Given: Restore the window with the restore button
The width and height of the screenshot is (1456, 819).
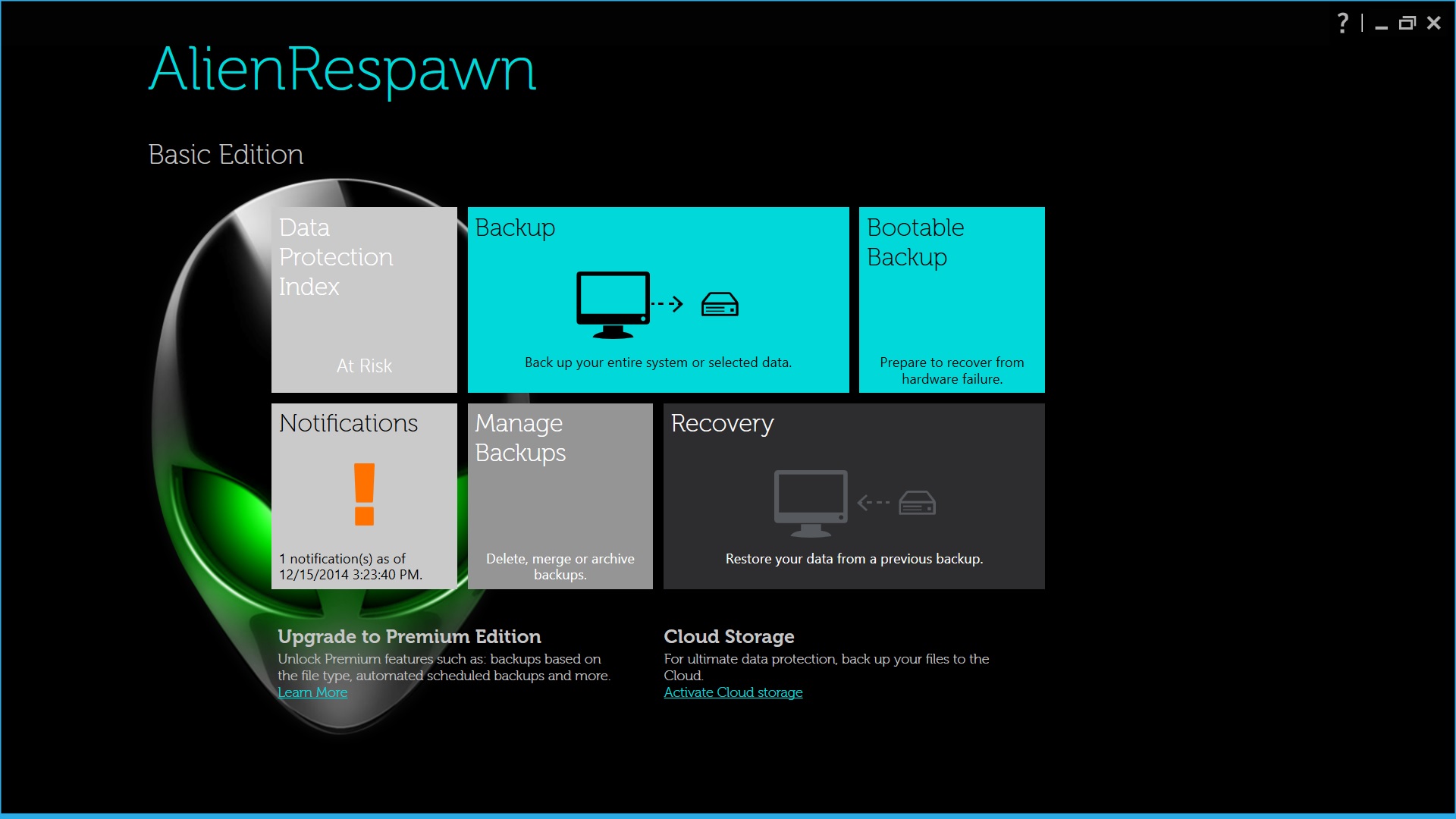Looking at the screenshot, I should point(1407,24).
